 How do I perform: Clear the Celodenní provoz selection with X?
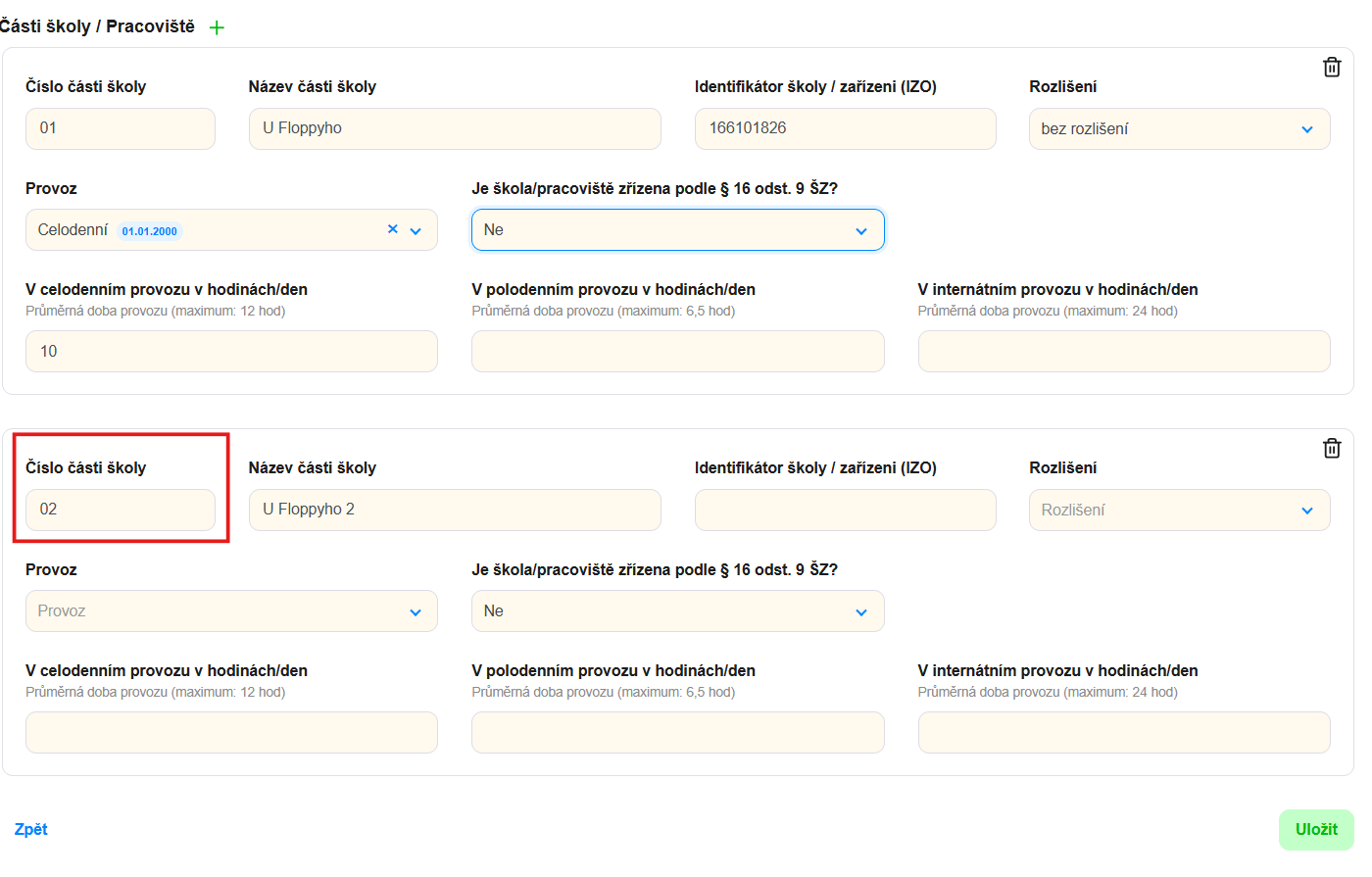(x=392, y=229)
